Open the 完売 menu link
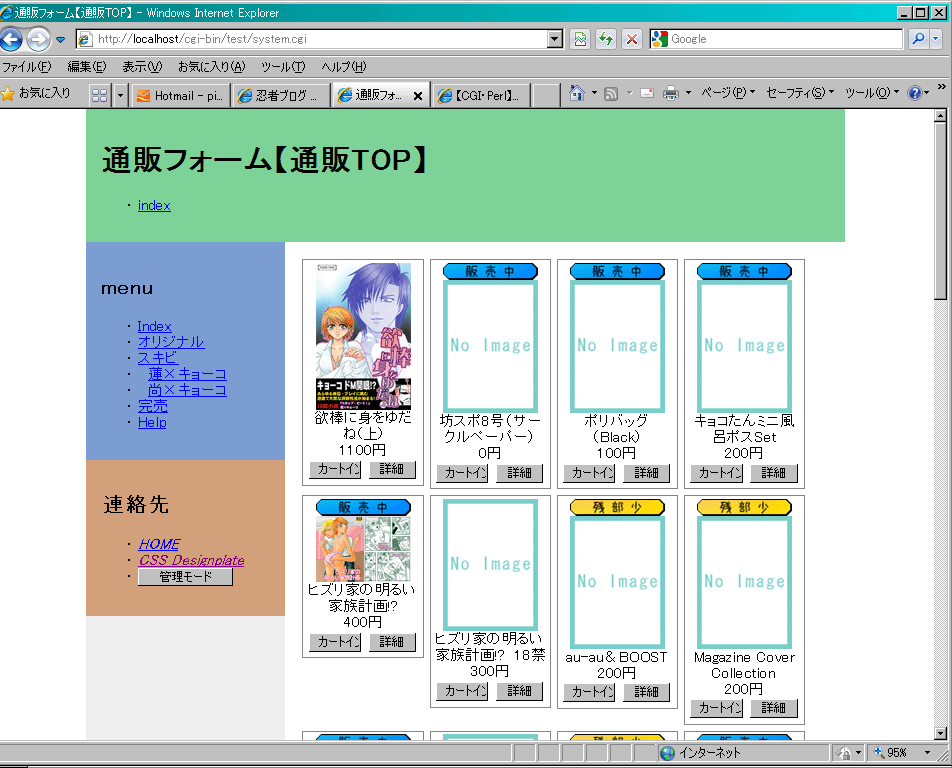This screenshot has height=768, width=952. click(152, 406)
